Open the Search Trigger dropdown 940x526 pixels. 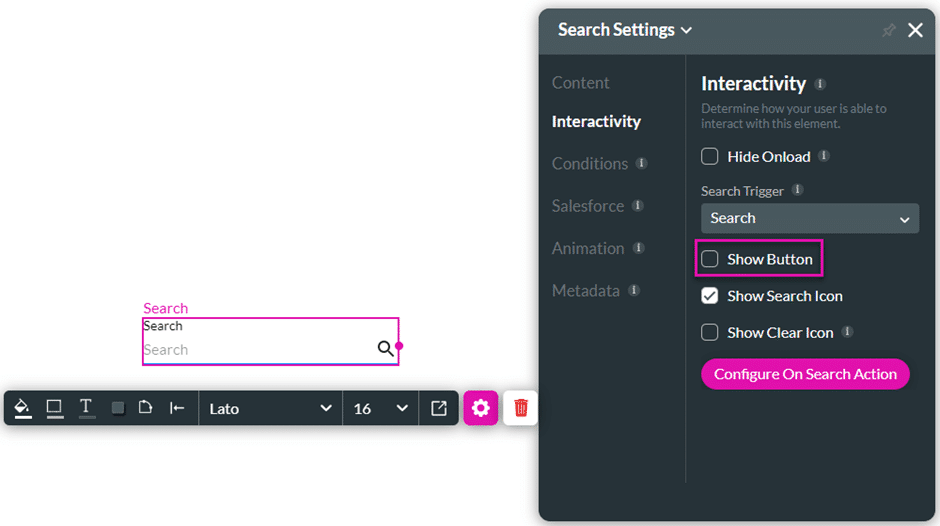tap(809, 218)
